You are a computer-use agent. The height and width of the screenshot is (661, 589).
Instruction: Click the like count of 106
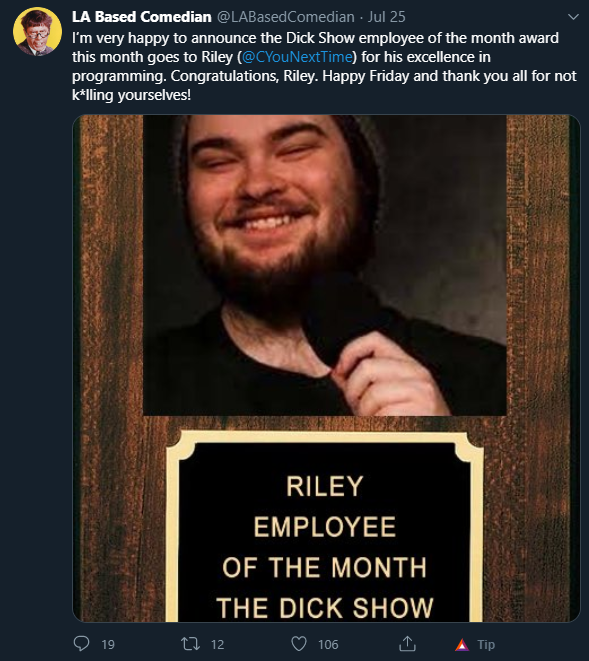coord(328,645)
